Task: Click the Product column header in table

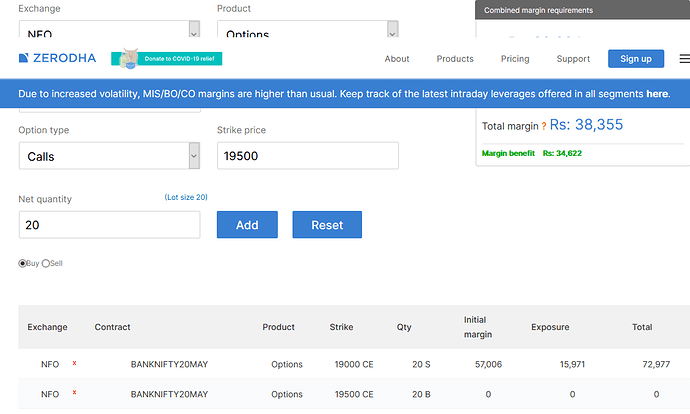Action: click(278, 327)
